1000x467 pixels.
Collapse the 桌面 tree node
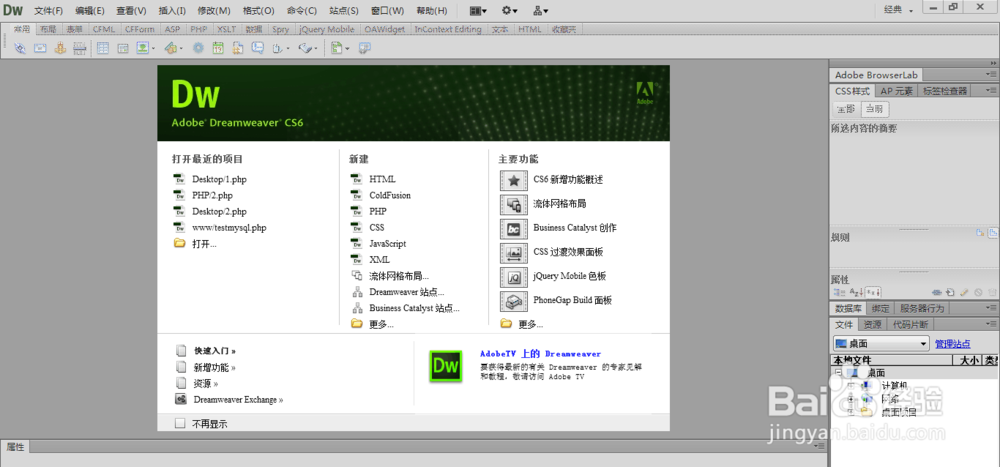coord(839,373)
